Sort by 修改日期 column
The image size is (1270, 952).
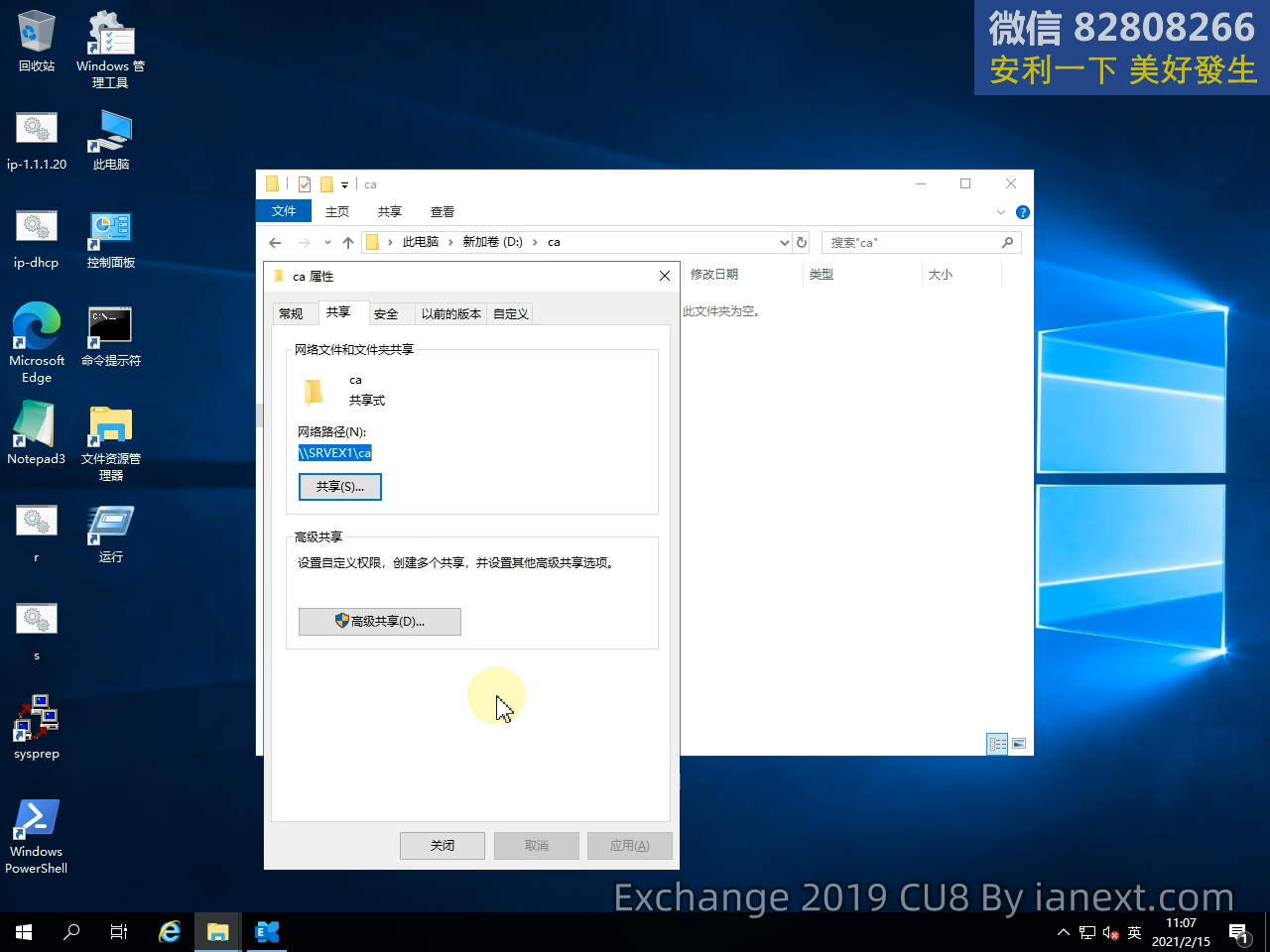tap(741, 275)
